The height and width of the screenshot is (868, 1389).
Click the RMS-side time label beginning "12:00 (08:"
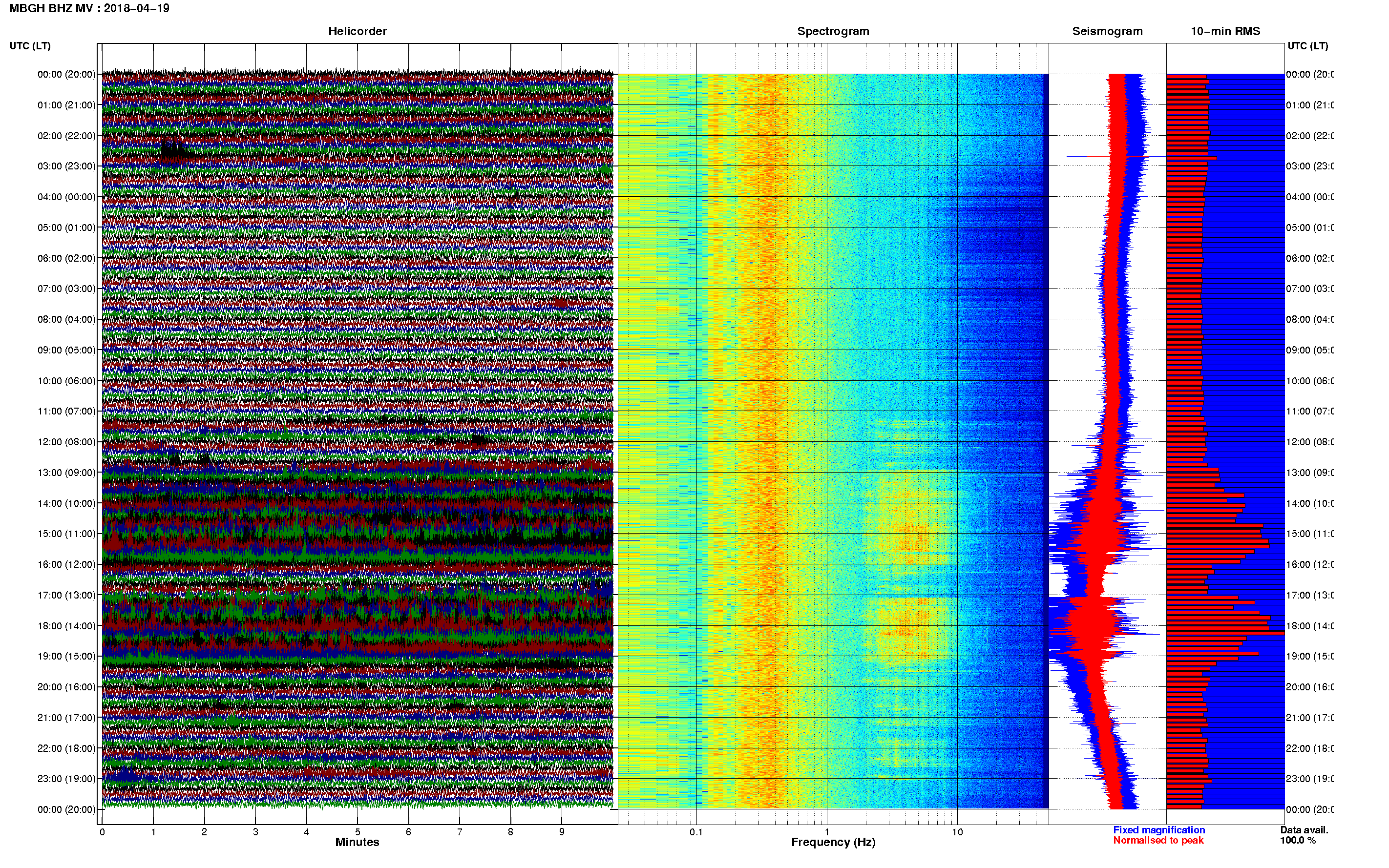1310,441
